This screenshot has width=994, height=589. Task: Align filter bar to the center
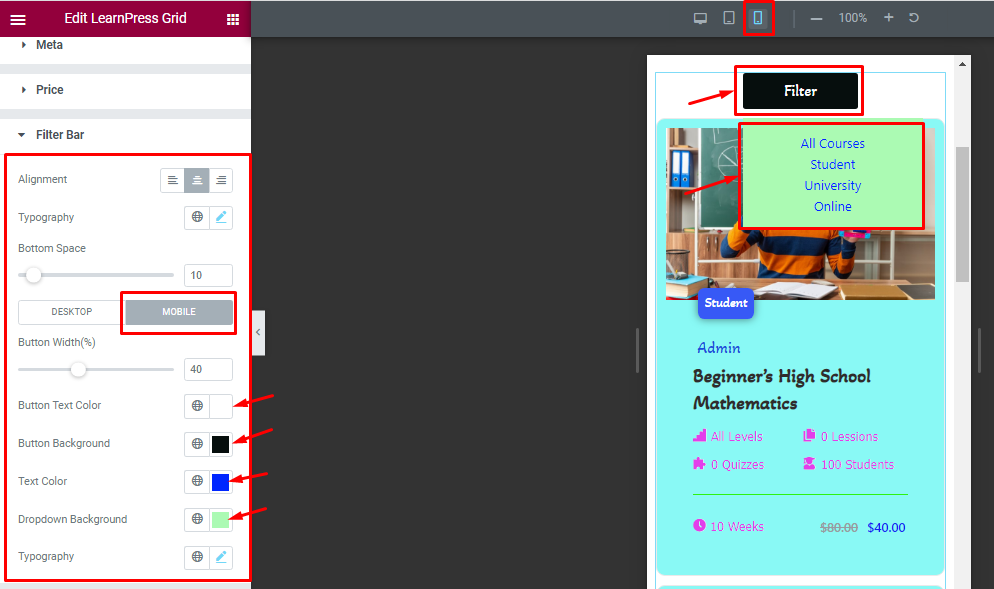(197, 180)
